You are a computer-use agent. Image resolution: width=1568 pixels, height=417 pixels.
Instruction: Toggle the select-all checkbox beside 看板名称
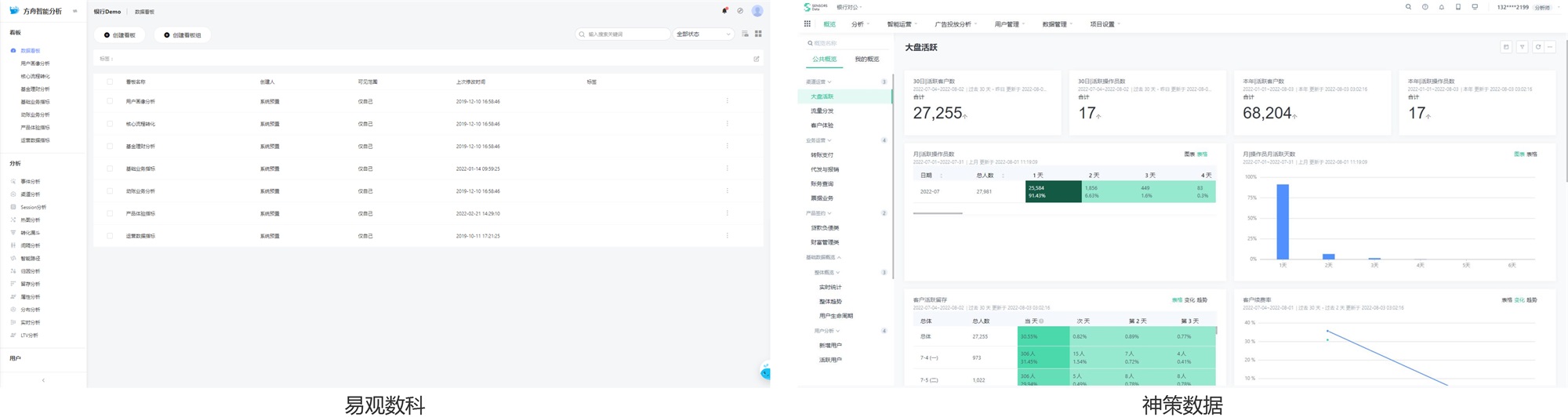coord(110,82)
